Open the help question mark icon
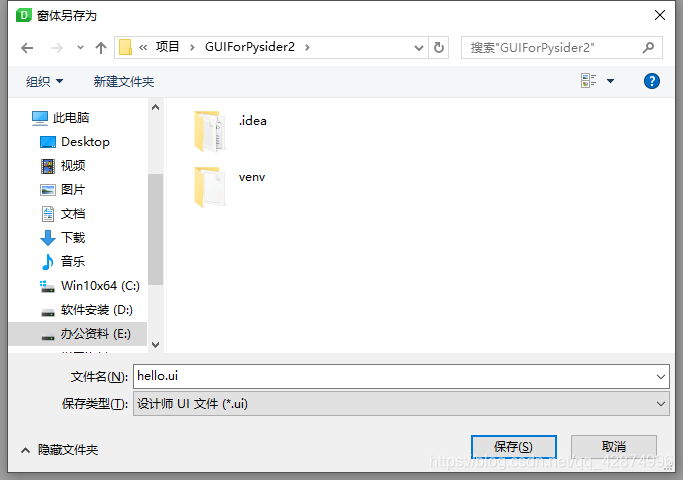Viewport: 683px width, 480px height. pos(652,81)
